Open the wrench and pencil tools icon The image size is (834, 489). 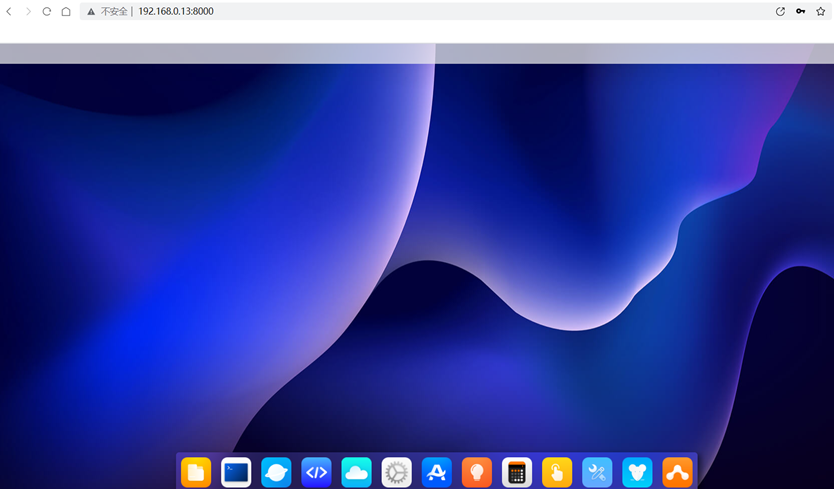pos(597,472)
